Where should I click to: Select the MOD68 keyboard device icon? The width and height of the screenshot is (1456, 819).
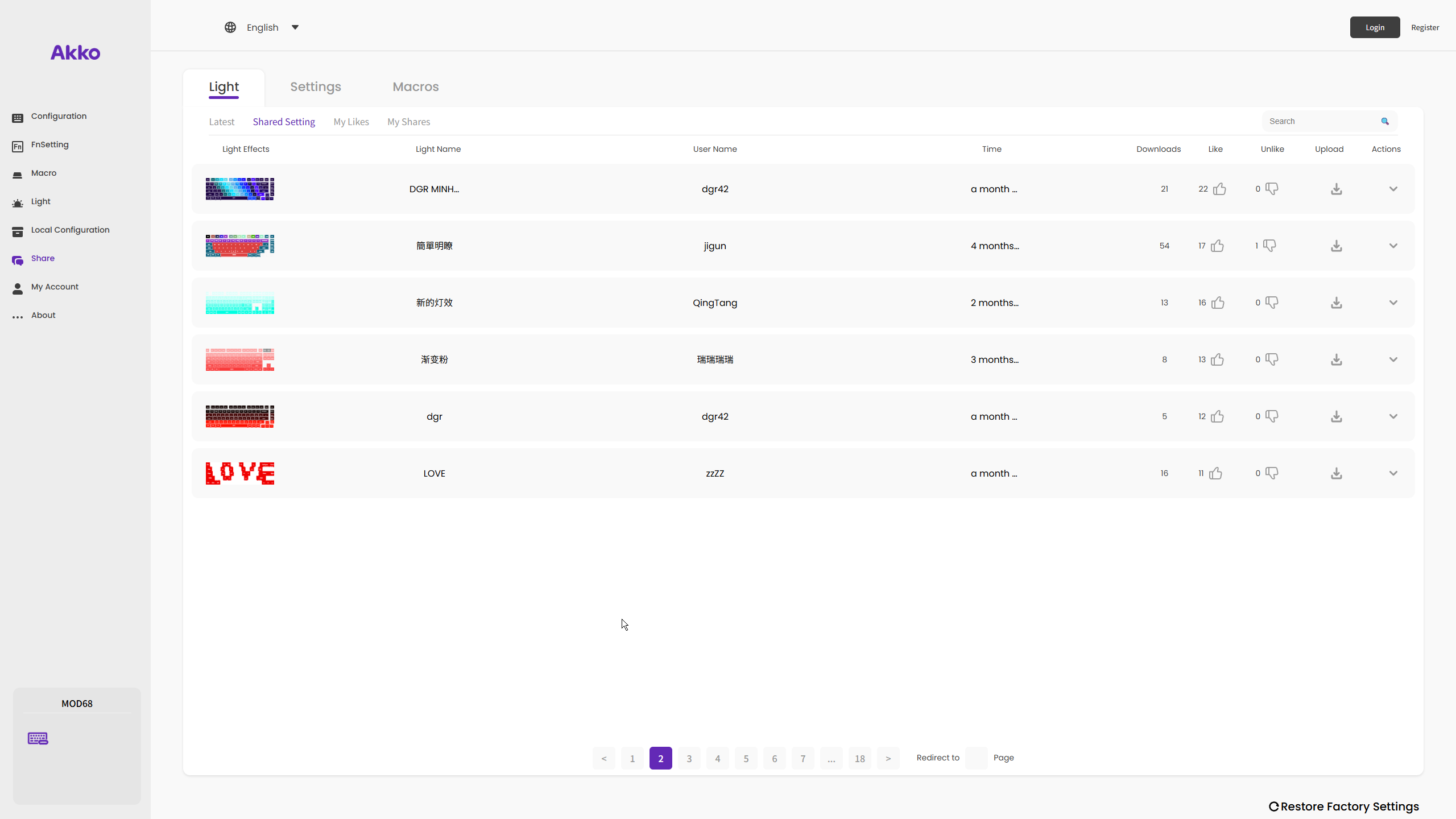click(x=38, y=738)
